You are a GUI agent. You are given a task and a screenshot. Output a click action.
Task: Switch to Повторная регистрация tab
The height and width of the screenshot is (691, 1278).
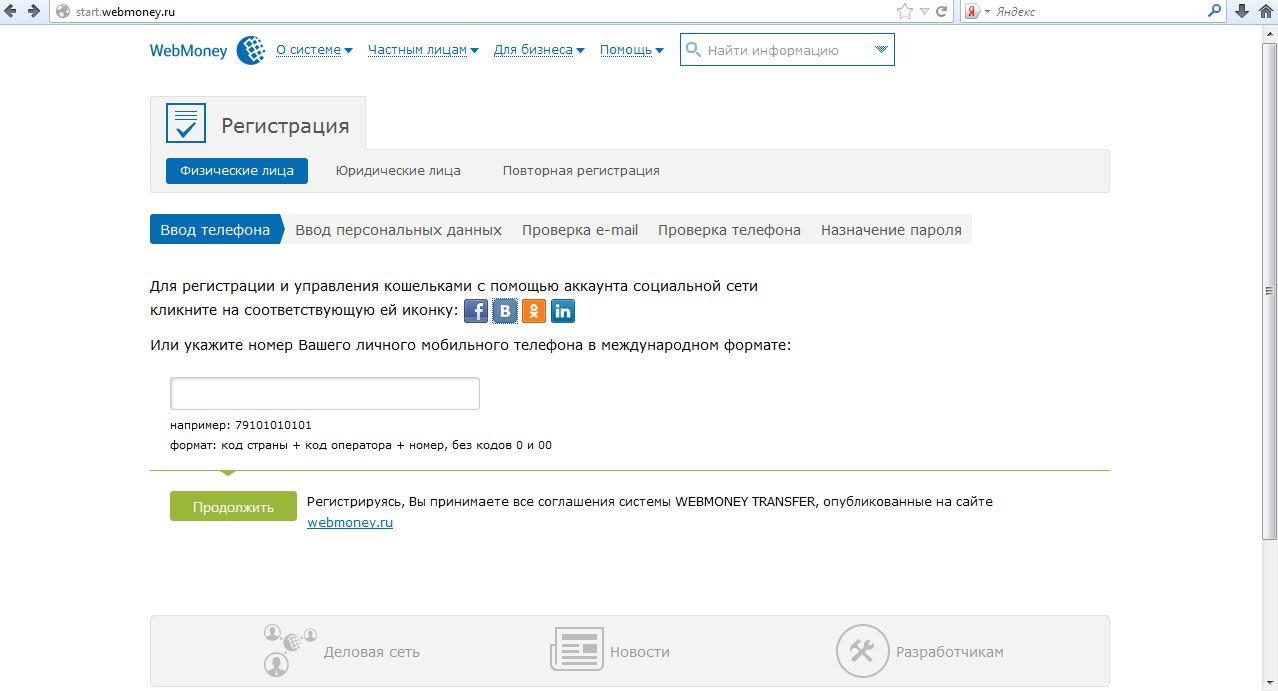[x=581, y=171]
